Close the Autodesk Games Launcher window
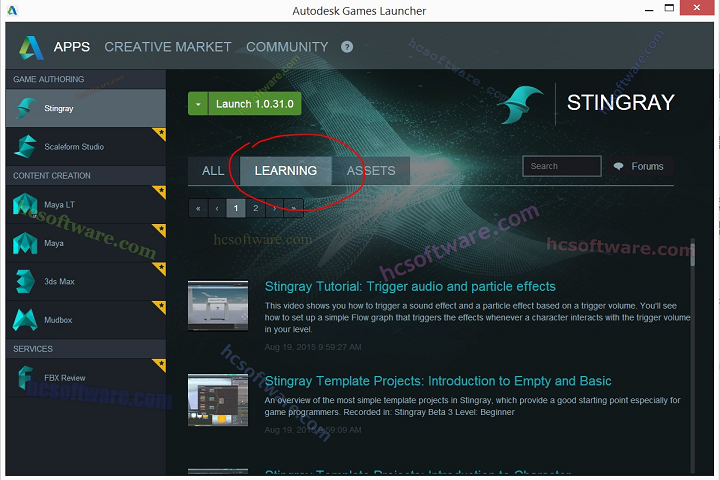The width and height of the screenshot is (720, 480). tap(697, 8)
